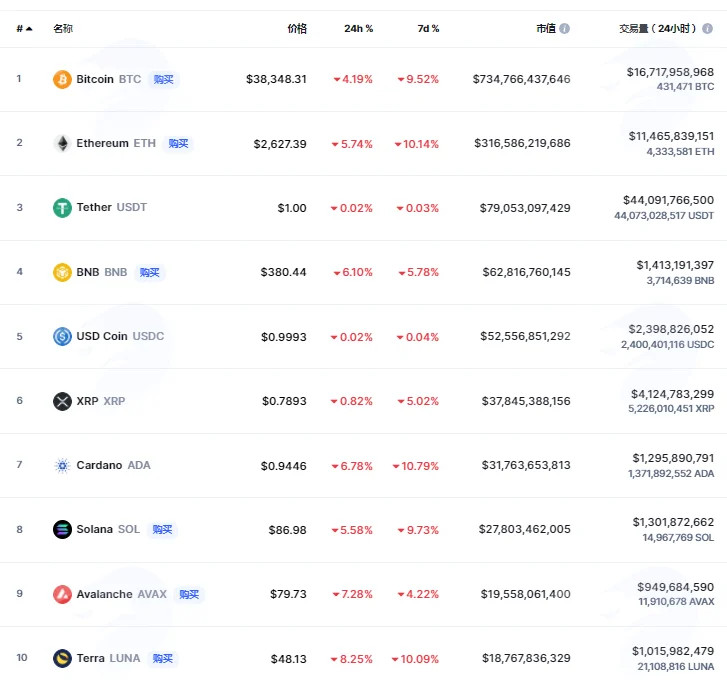The image size is (727, 683).
Task: Sort by the 价格 column header
Action: coord(297,29)
